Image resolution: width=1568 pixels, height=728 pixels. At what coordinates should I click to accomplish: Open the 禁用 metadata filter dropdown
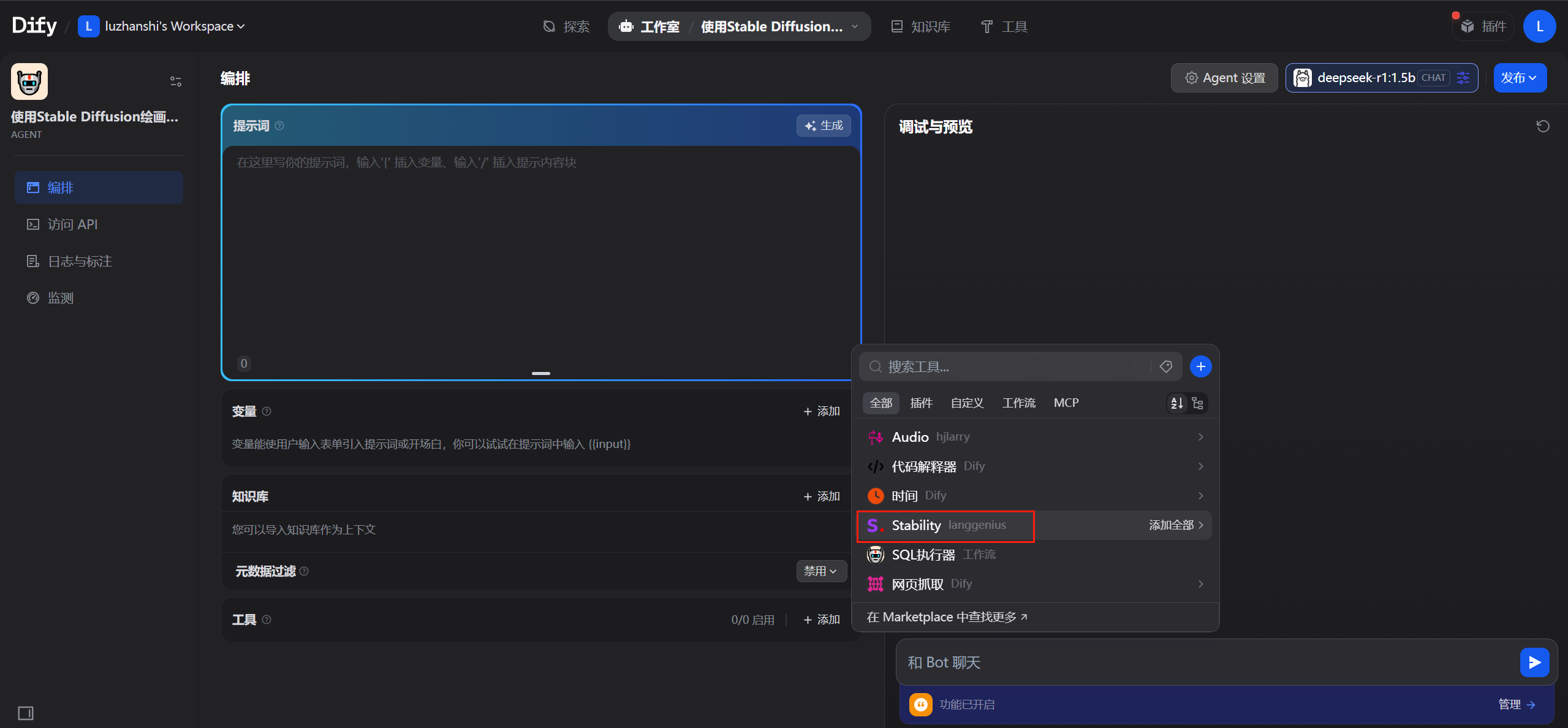821,571
